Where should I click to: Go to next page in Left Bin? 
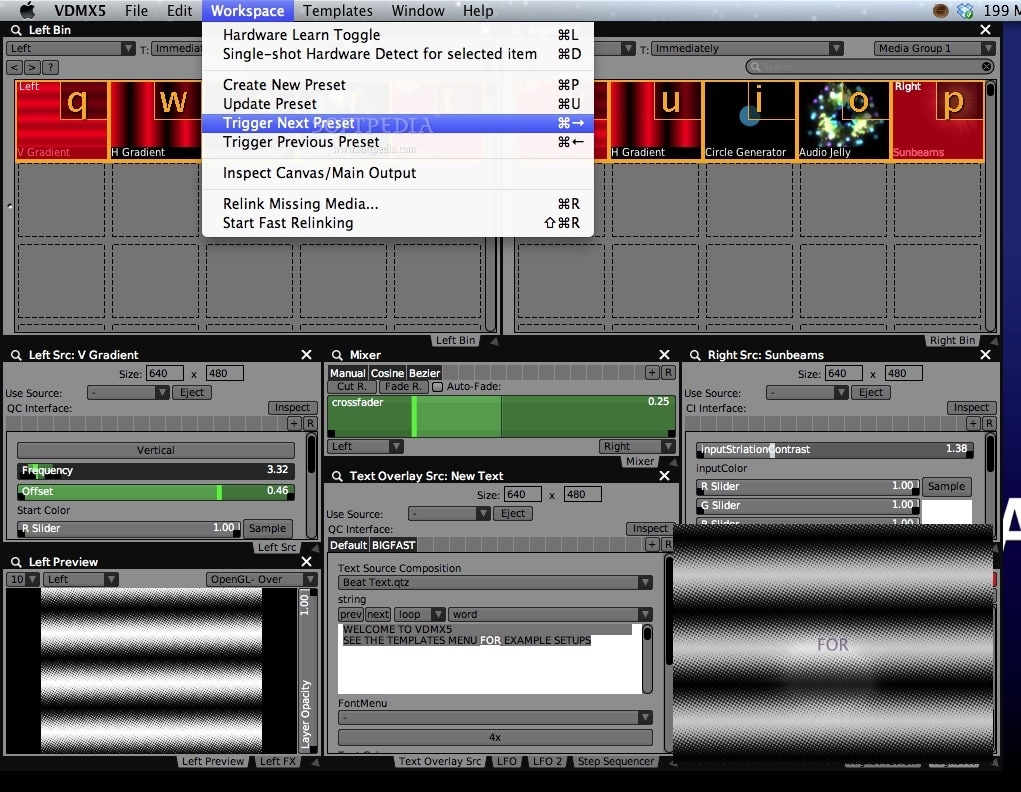click(x=32, y=67)
